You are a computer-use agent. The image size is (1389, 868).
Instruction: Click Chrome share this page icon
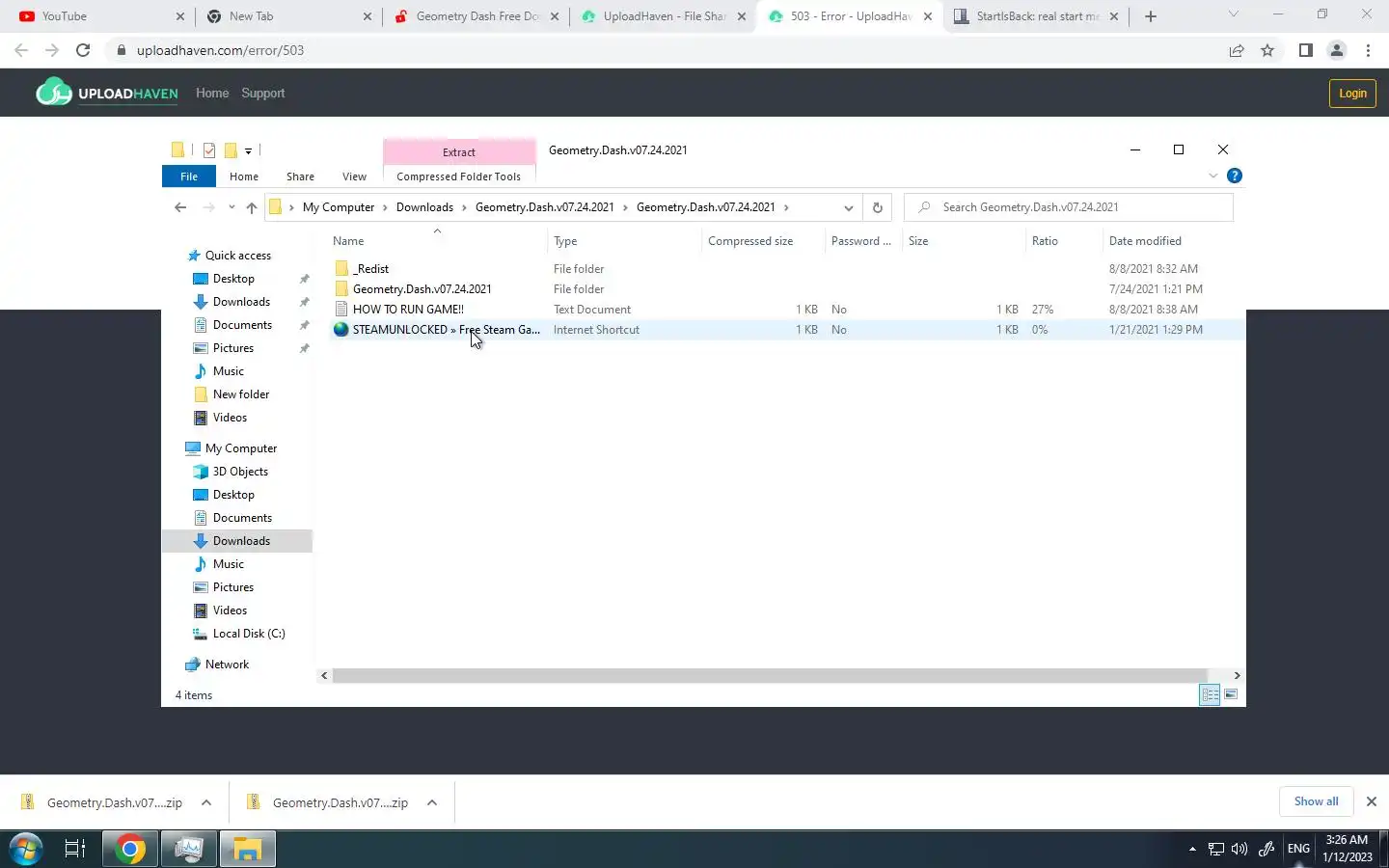pyautogui.click(x=1237, y=50)
